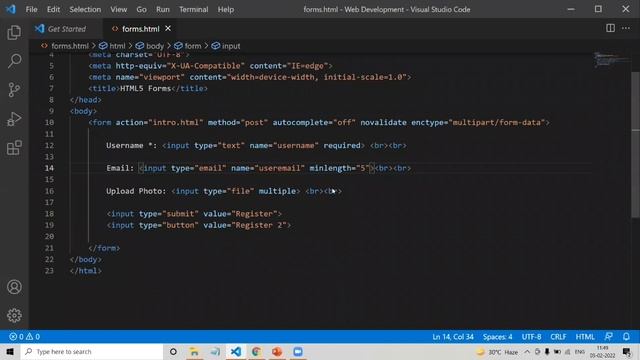
Task: Open the Edit menu
Action: pos(53,9)
